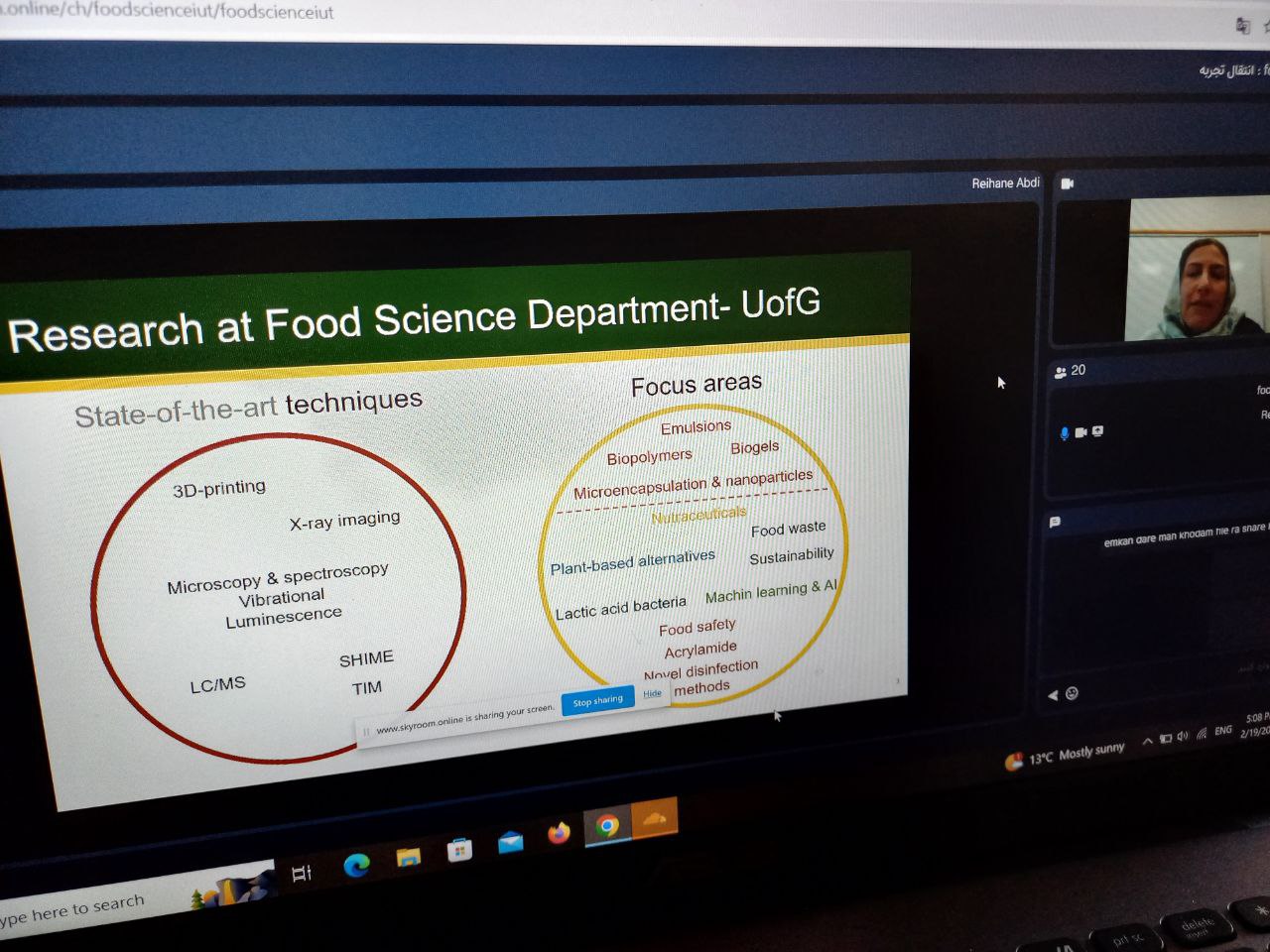Open the emoji picker in chat
The image size is (1270, 952).
(x=1072, y=693)
